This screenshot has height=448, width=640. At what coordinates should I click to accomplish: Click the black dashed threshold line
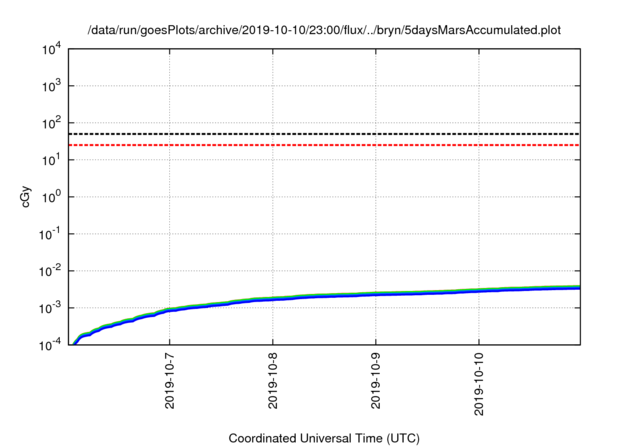pos(324,134)
